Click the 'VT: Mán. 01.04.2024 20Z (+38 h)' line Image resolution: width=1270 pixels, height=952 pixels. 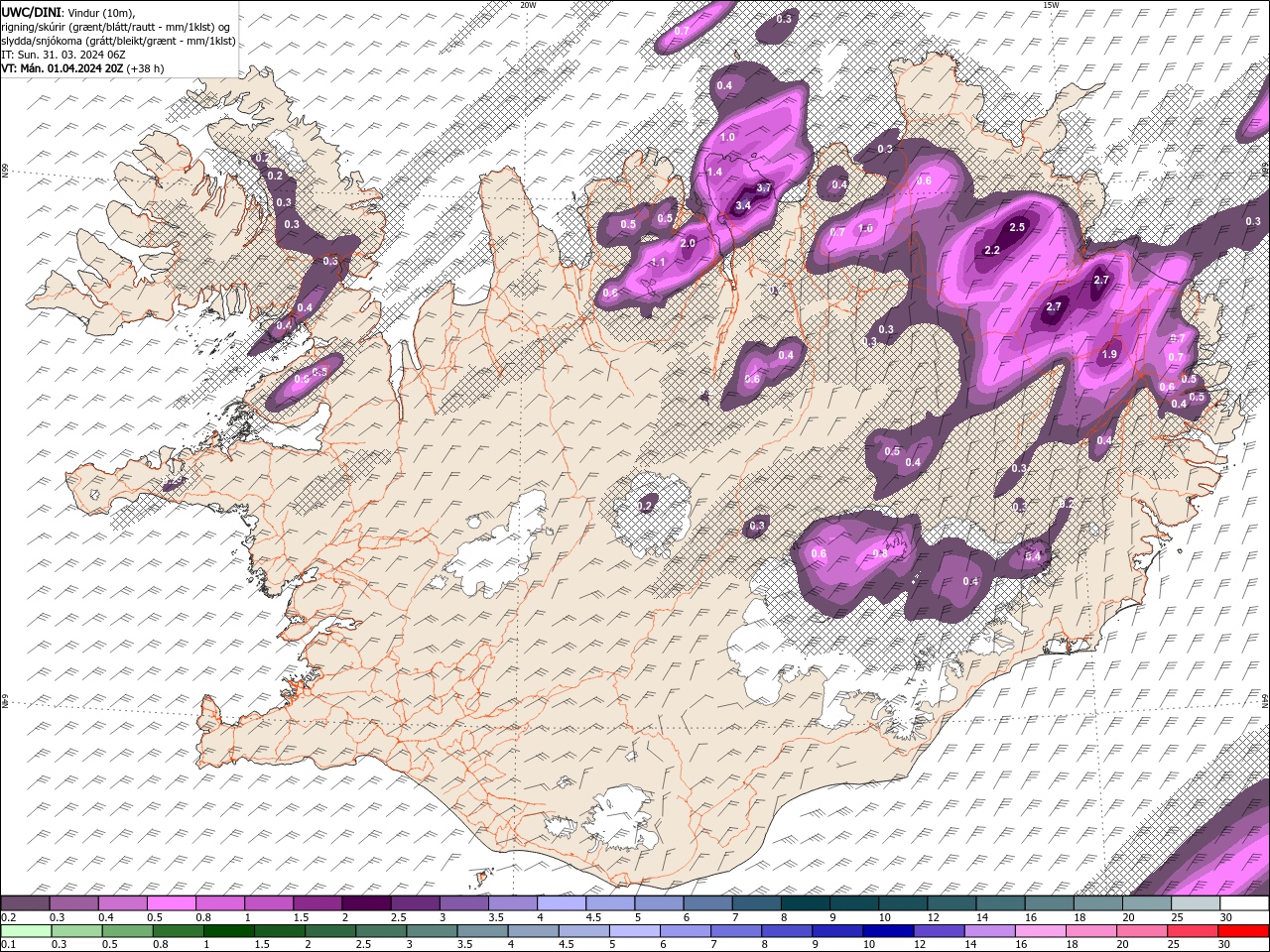[83, 68]
